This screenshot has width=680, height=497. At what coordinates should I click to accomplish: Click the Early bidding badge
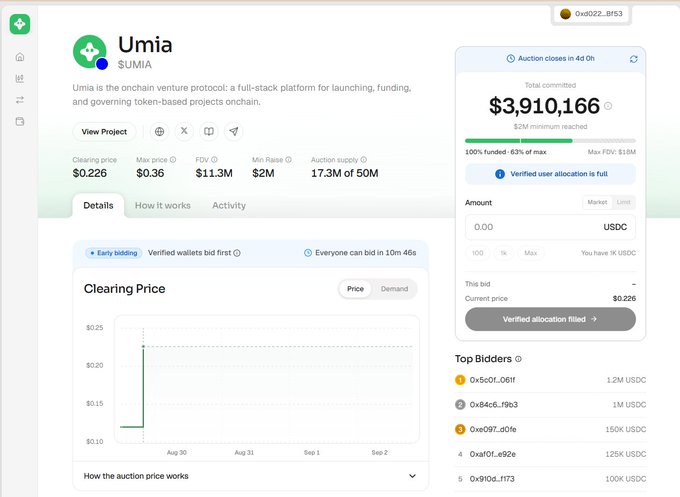pos(114,253)
